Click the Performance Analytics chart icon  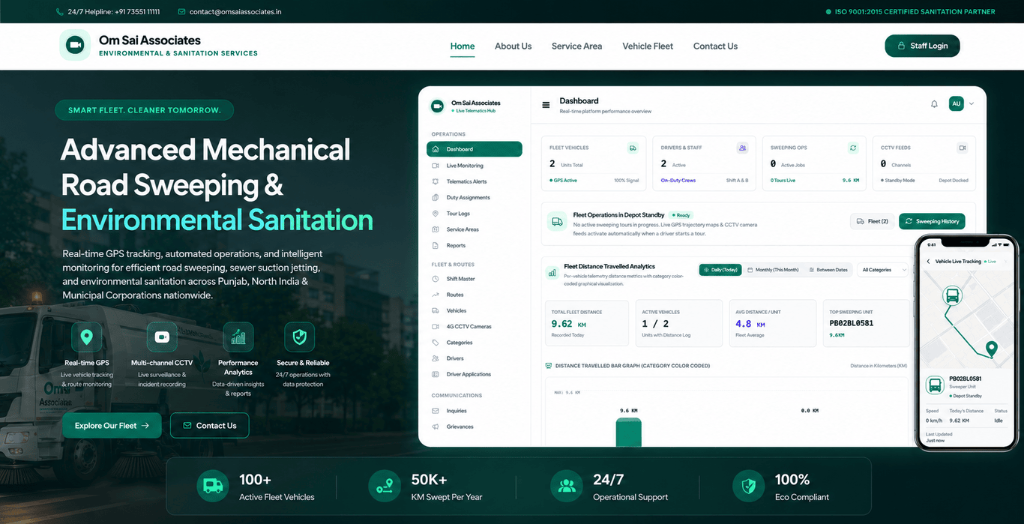pyautogui.click(x=238, y=337)
